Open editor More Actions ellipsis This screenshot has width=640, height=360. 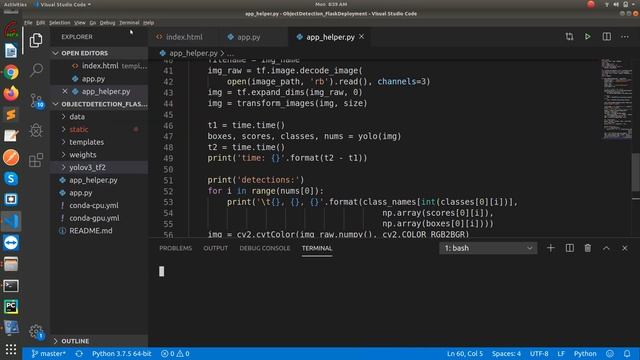point(624,37)
